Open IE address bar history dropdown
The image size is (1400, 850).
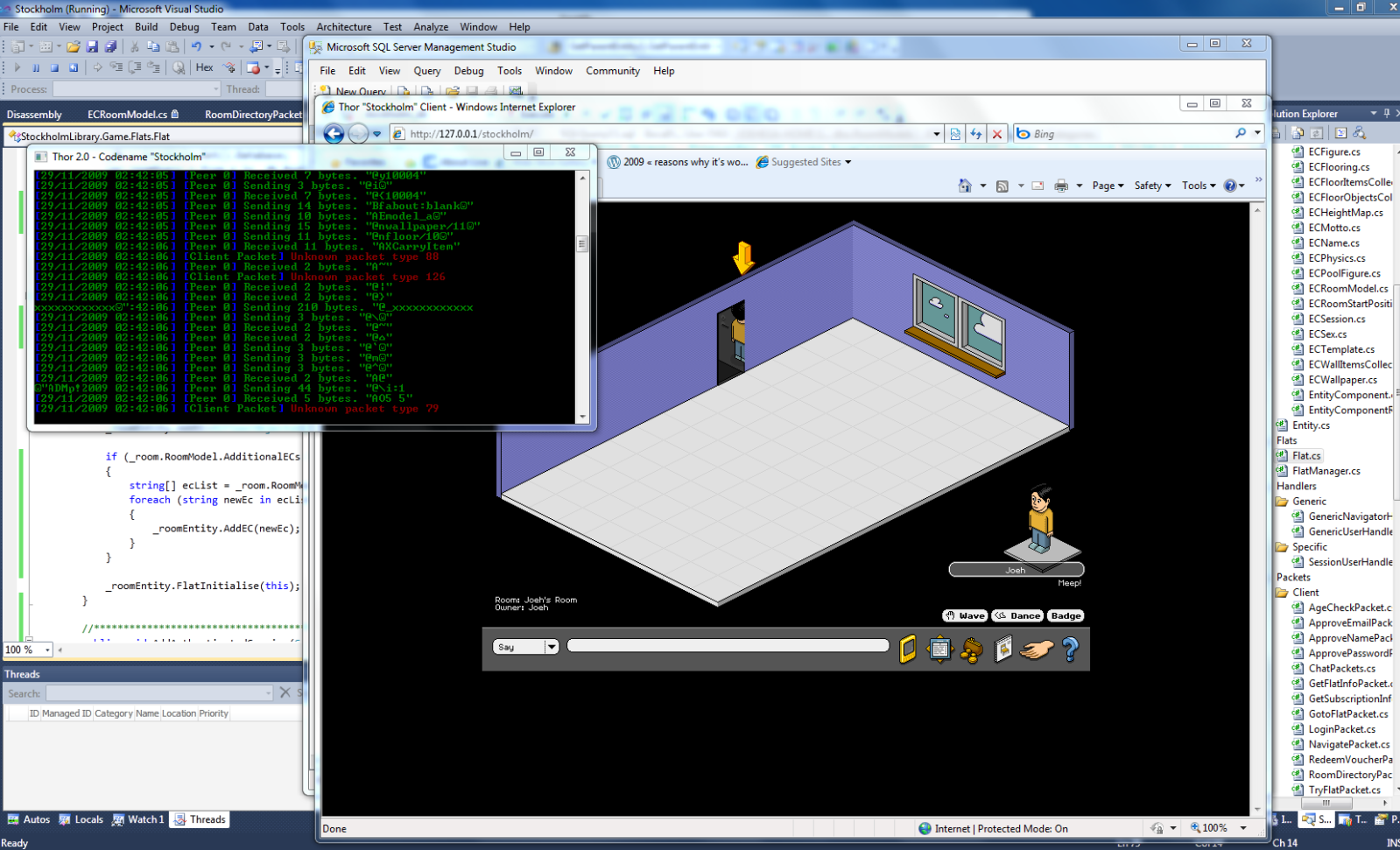click(937, 134)
